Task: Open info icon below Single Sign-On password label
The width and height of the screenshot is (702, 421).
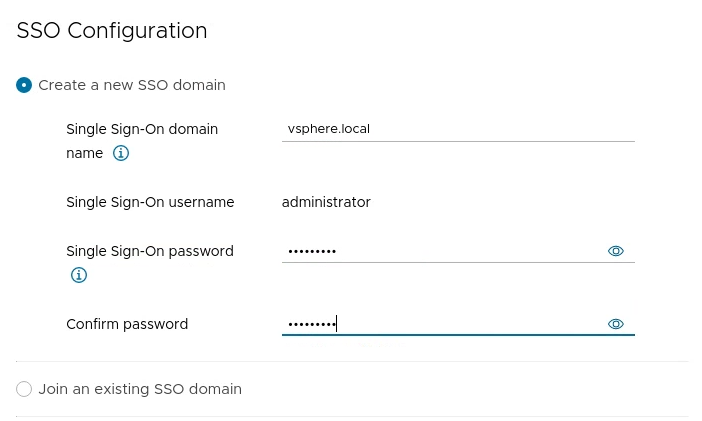Action: [79, 275]
